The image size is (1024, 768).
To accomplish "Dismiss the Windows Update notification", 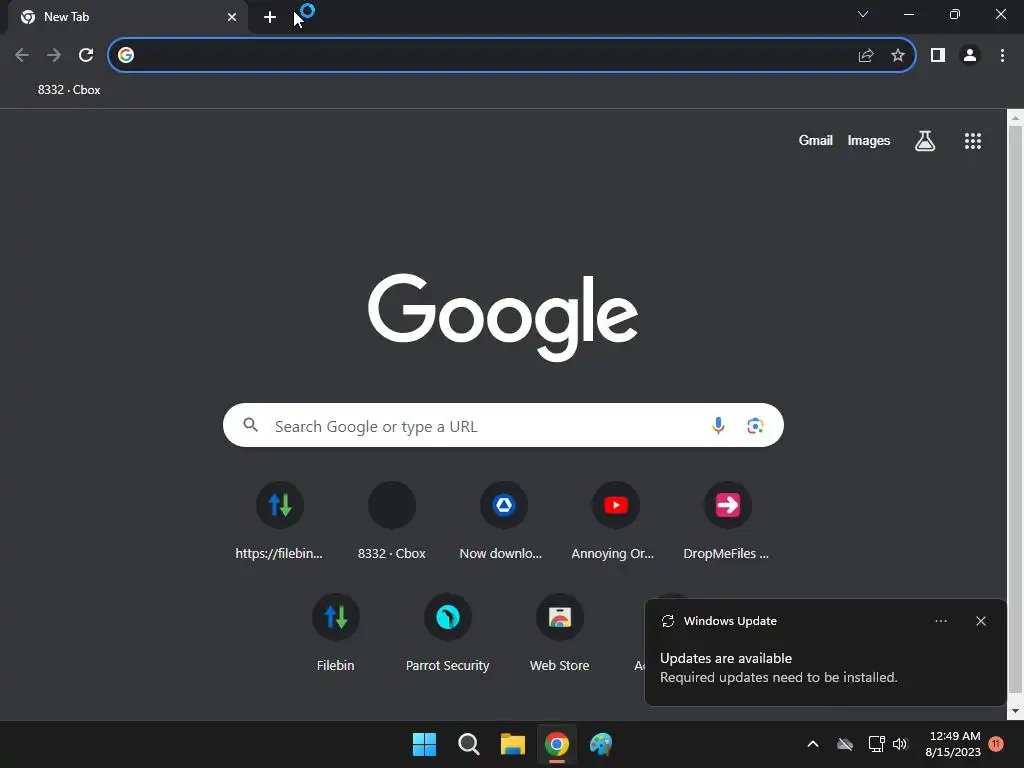I will [x=981, y=621].
